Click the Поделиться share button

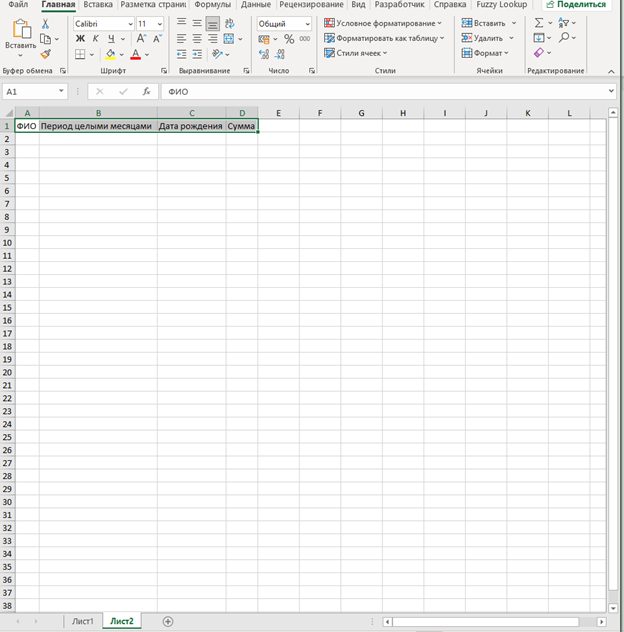(576, 4)
